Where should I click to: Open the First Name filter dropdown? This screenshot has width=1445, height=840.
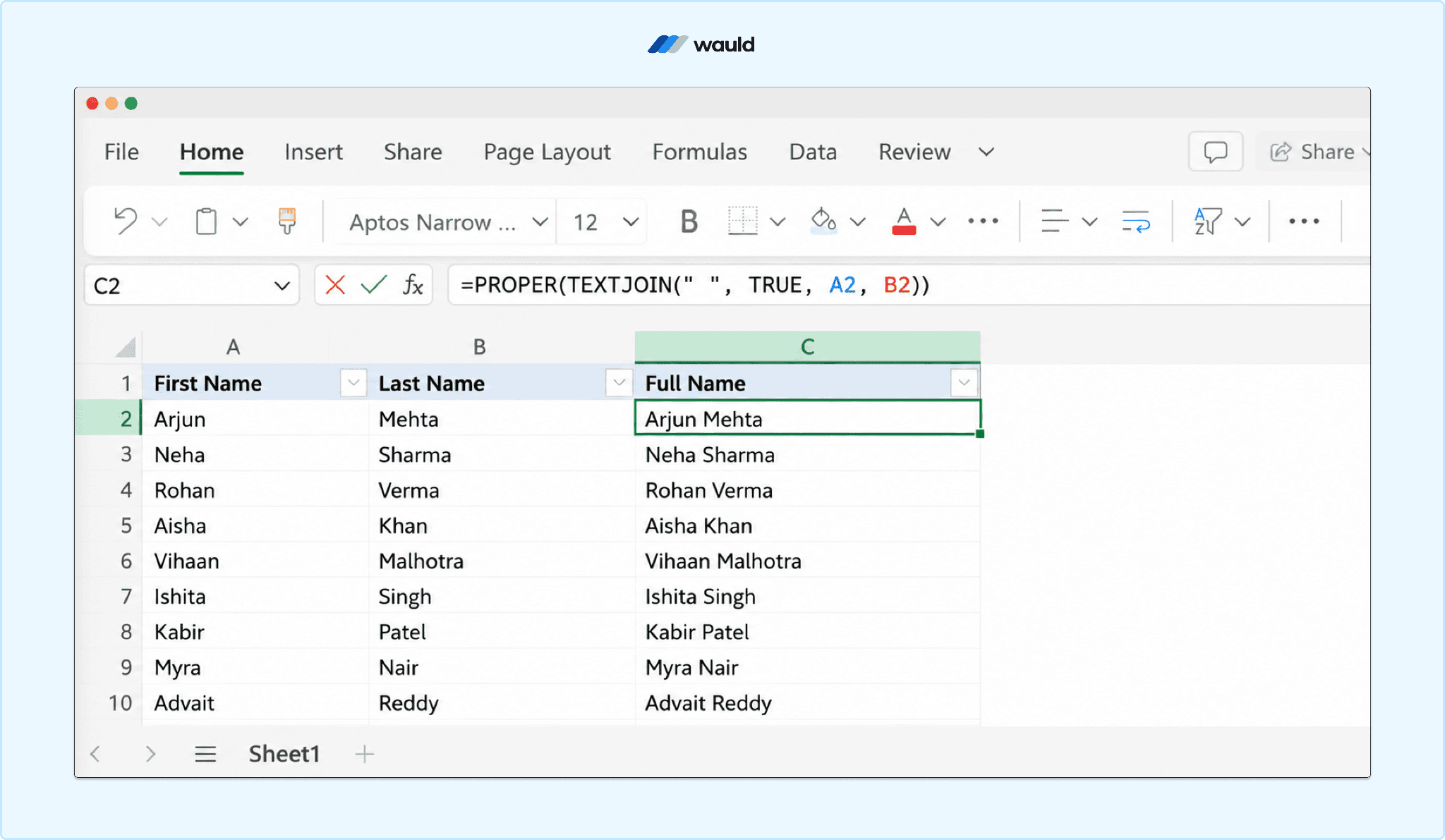coord(353,383)
